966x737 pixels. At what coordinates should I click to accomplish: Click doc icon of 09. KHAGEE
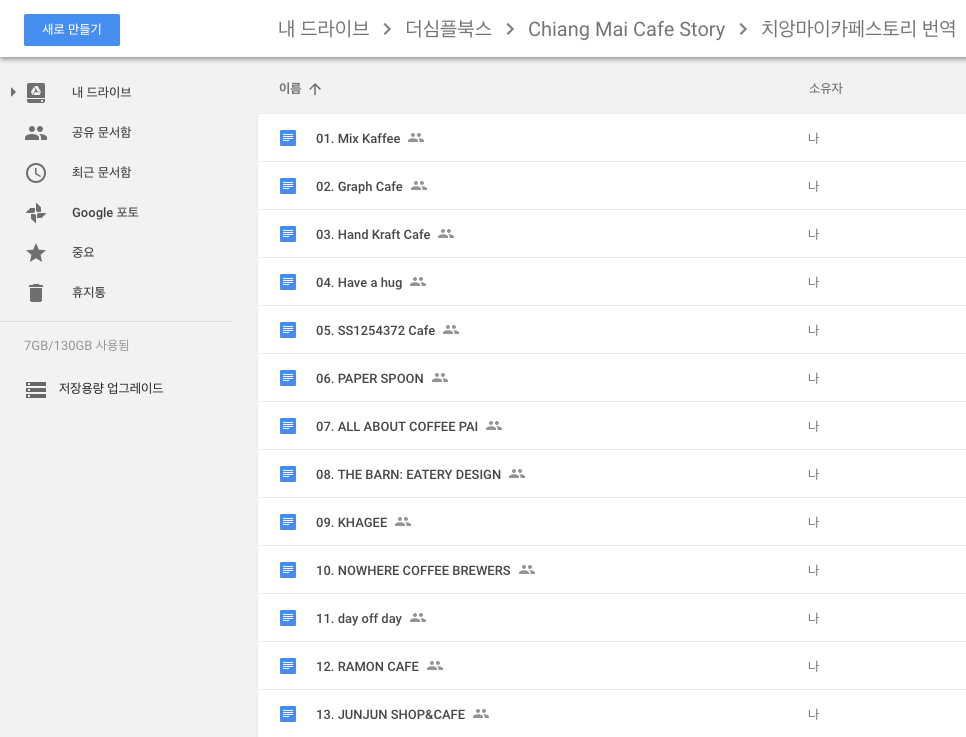288,523
